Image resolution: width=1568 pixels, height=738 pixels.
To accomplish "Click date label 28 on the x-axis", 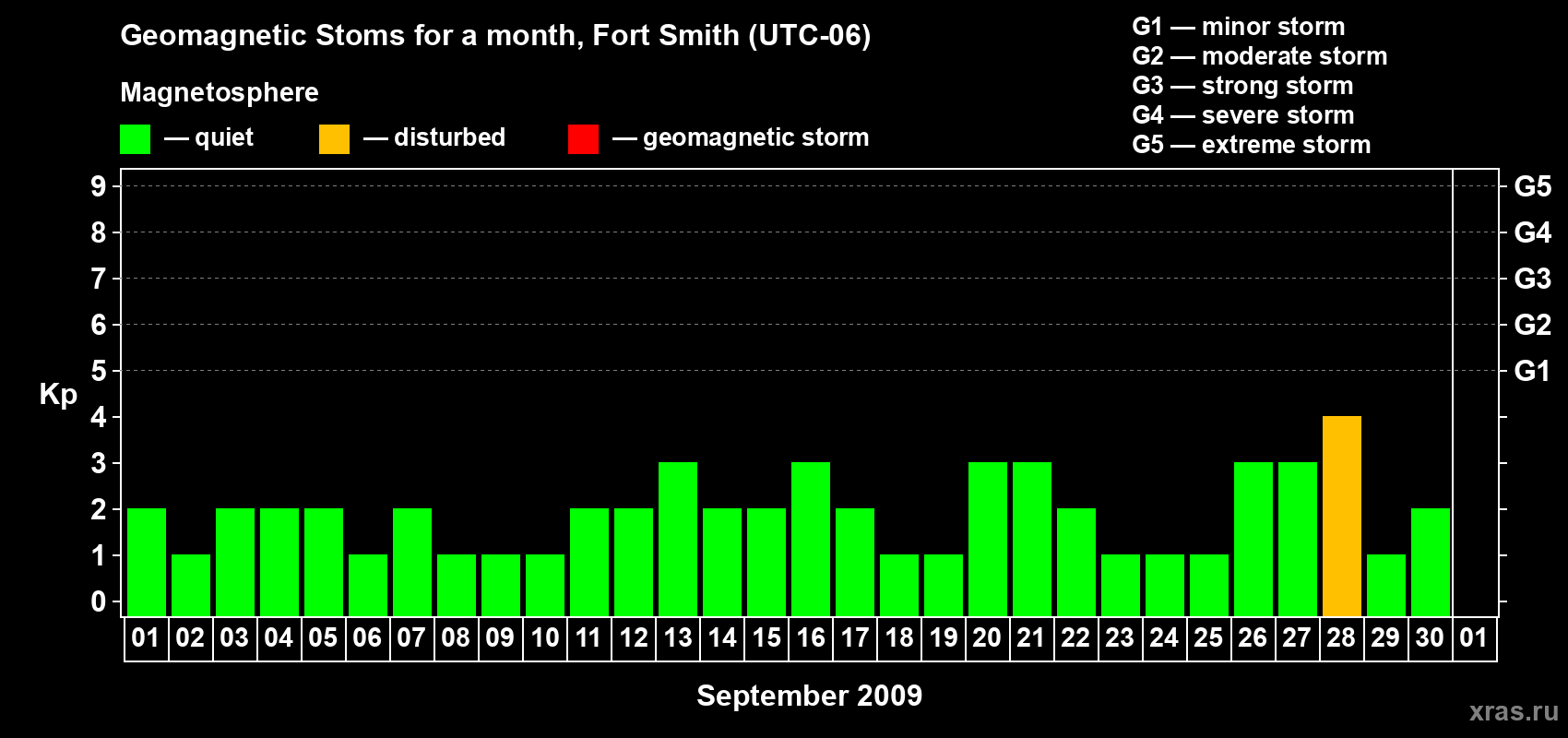I will [x=1340, y=637].
